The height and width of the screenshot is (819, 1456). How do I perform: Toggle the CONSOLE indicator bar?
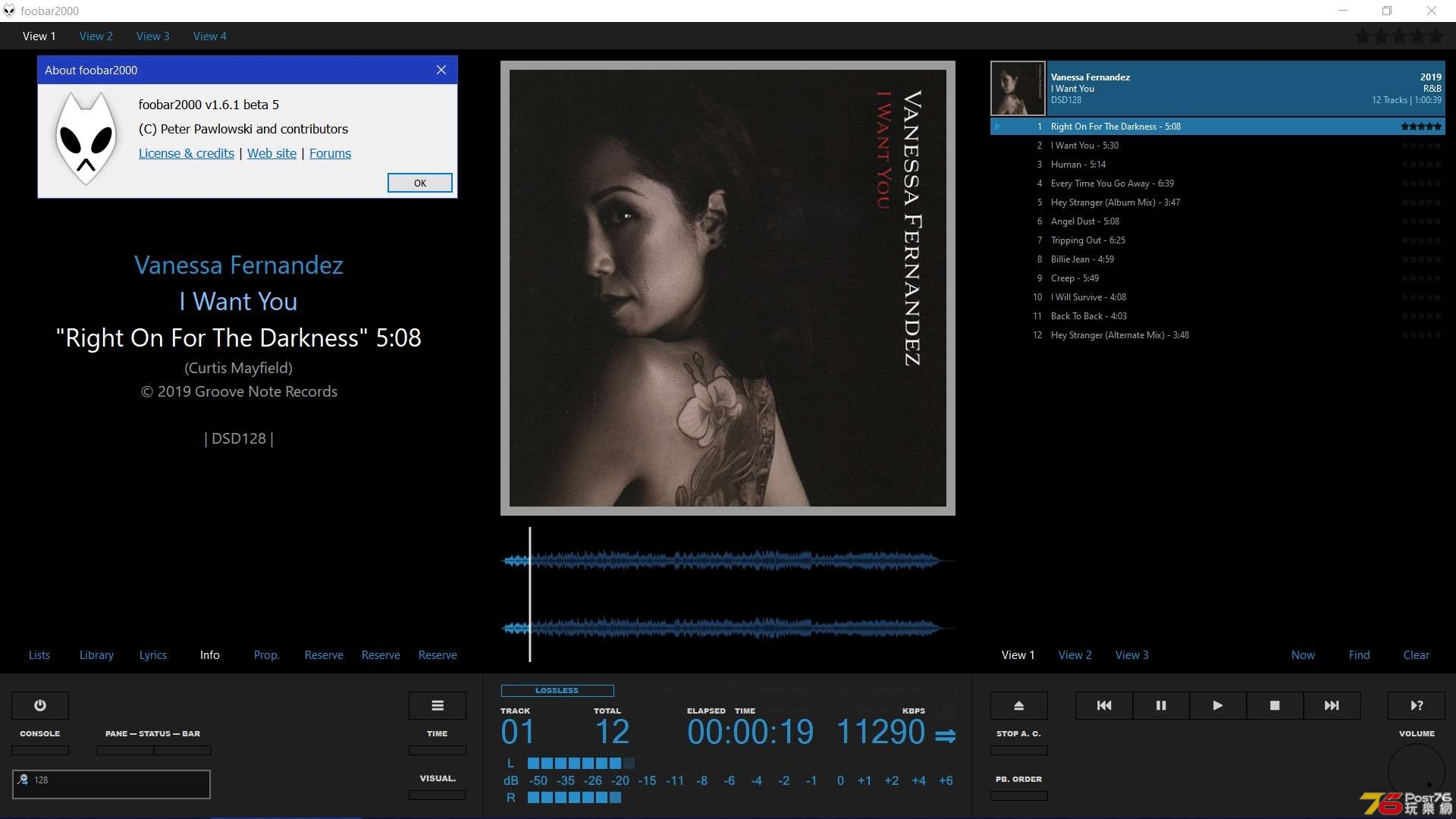40,751
